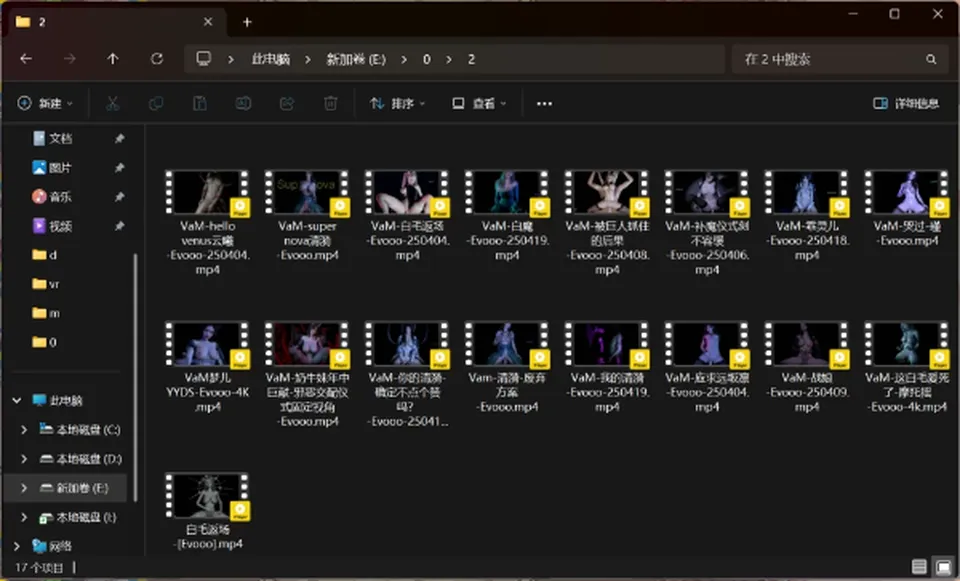Select the VaM-hello venus video thumbnail
The image size is (960, 581).
(208, 192)
